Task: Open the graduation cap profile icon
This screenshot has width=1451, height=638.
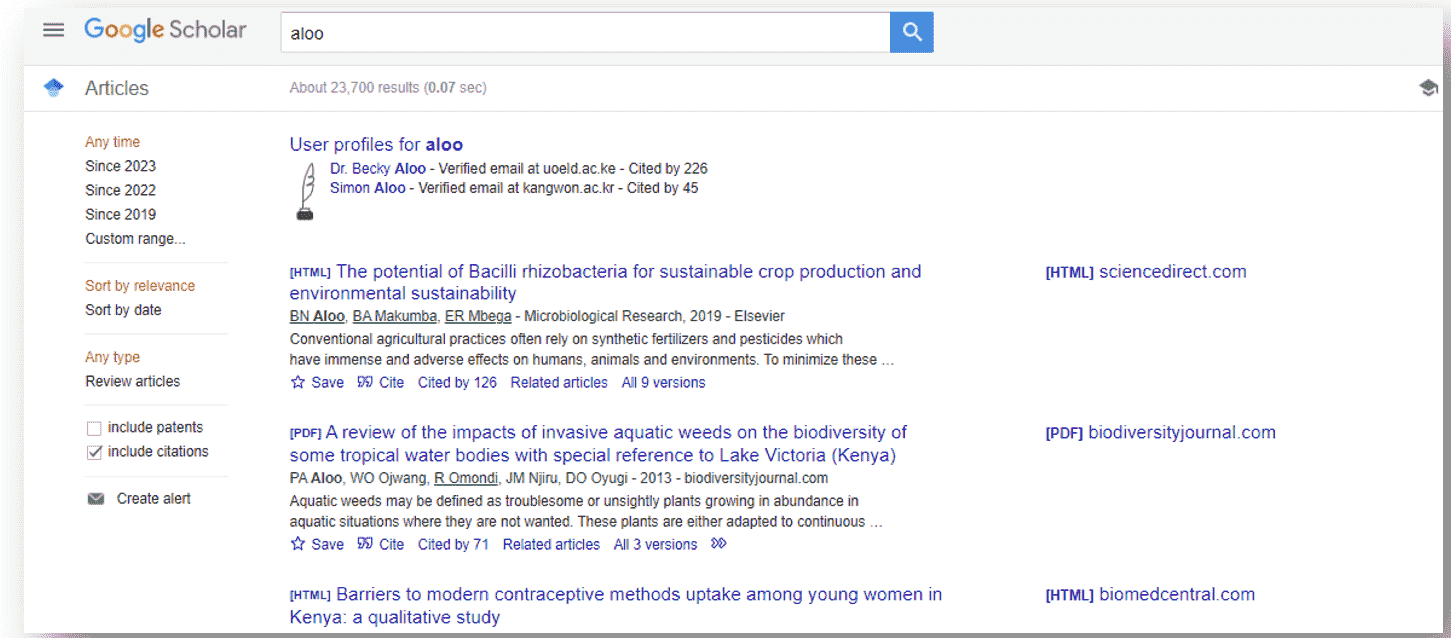Action: (1429, 88)
